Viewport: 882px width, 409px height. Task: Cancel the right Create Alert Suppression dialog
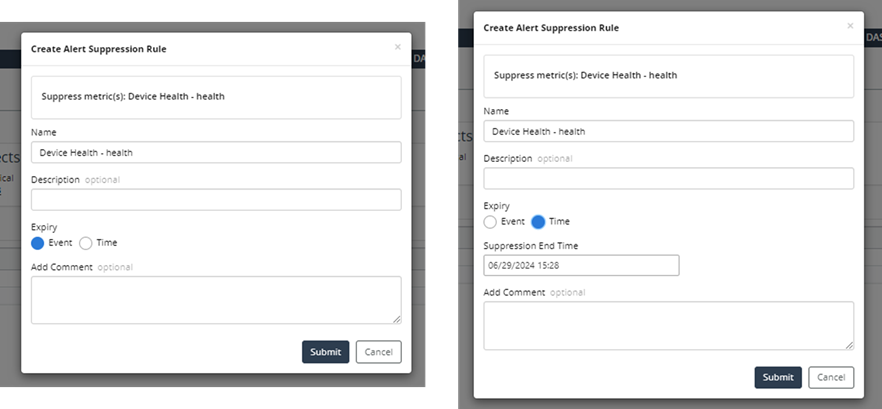tap(831, 377)
